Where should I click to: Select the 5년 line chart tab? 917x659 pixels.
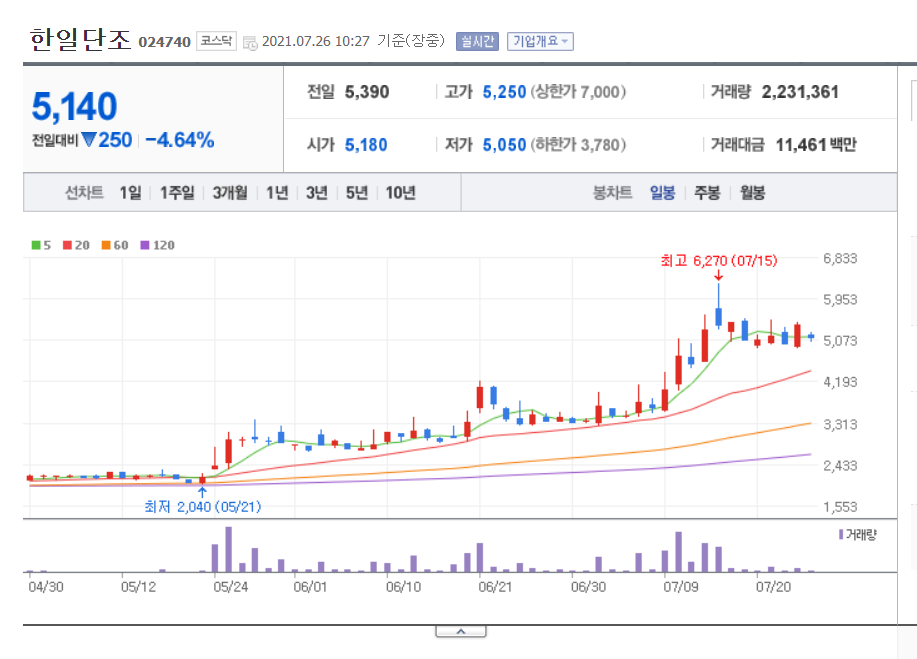coord(357,192)
